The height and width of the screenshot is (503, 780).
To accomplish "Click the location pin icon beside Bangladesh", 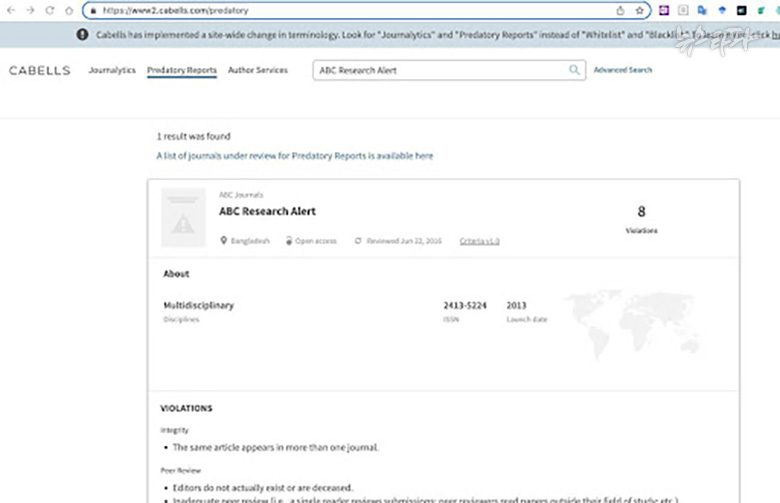I will (224, 241).
